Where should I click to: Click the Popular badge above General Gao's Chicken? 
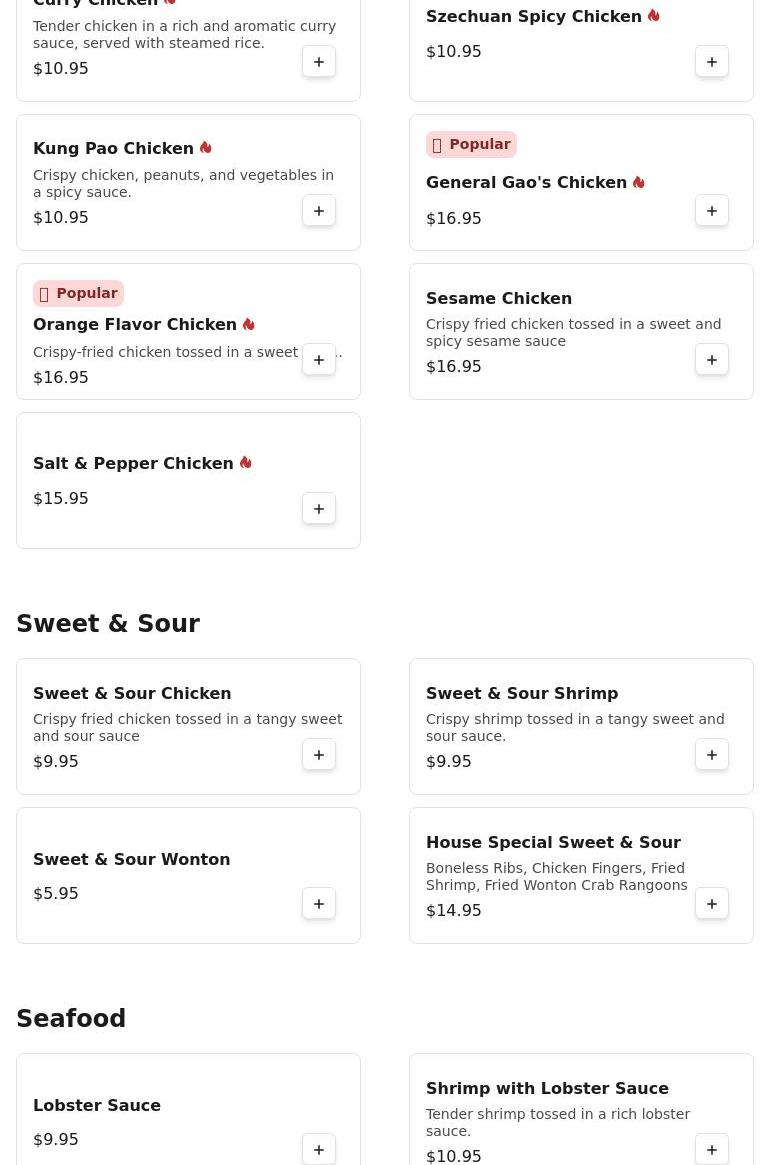pos(471,145)
